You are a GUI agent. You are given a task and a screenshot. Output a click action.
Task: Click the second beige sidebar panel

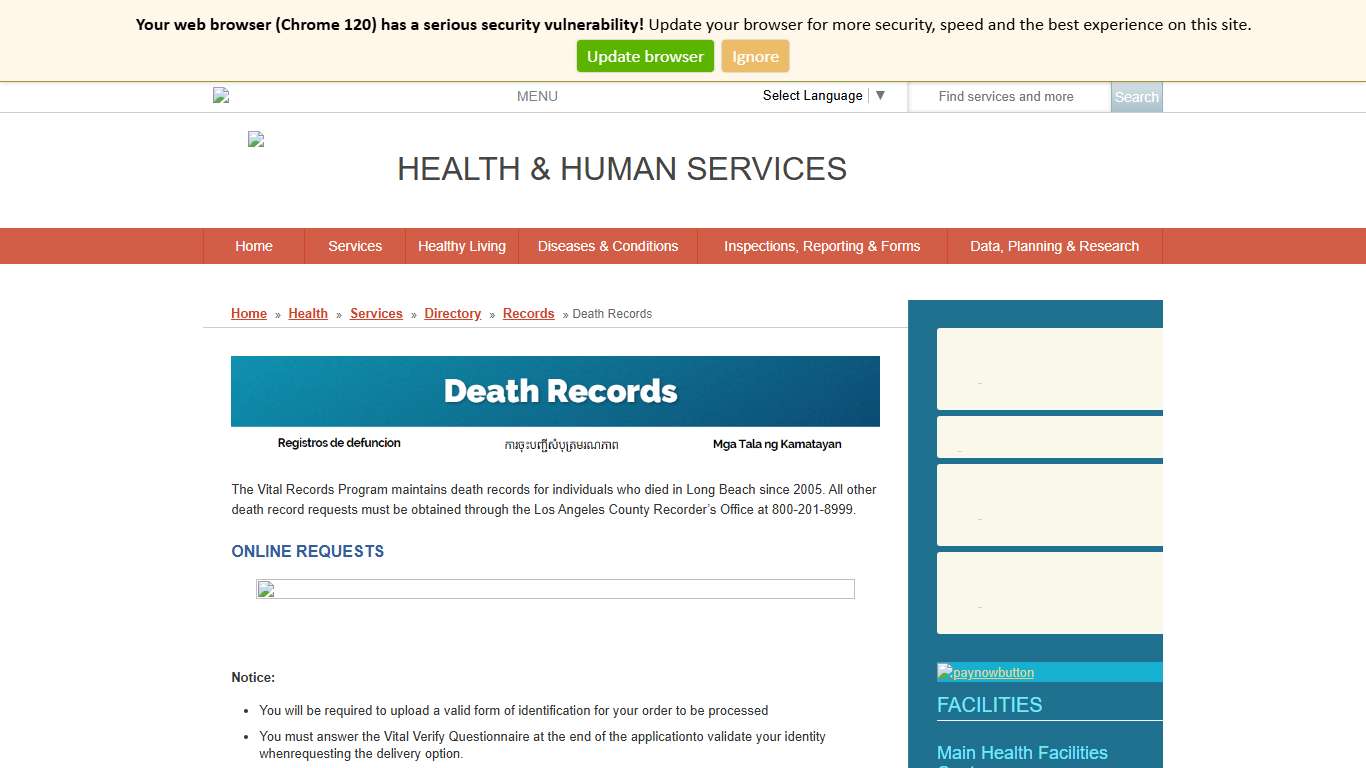coord(1049,437)
